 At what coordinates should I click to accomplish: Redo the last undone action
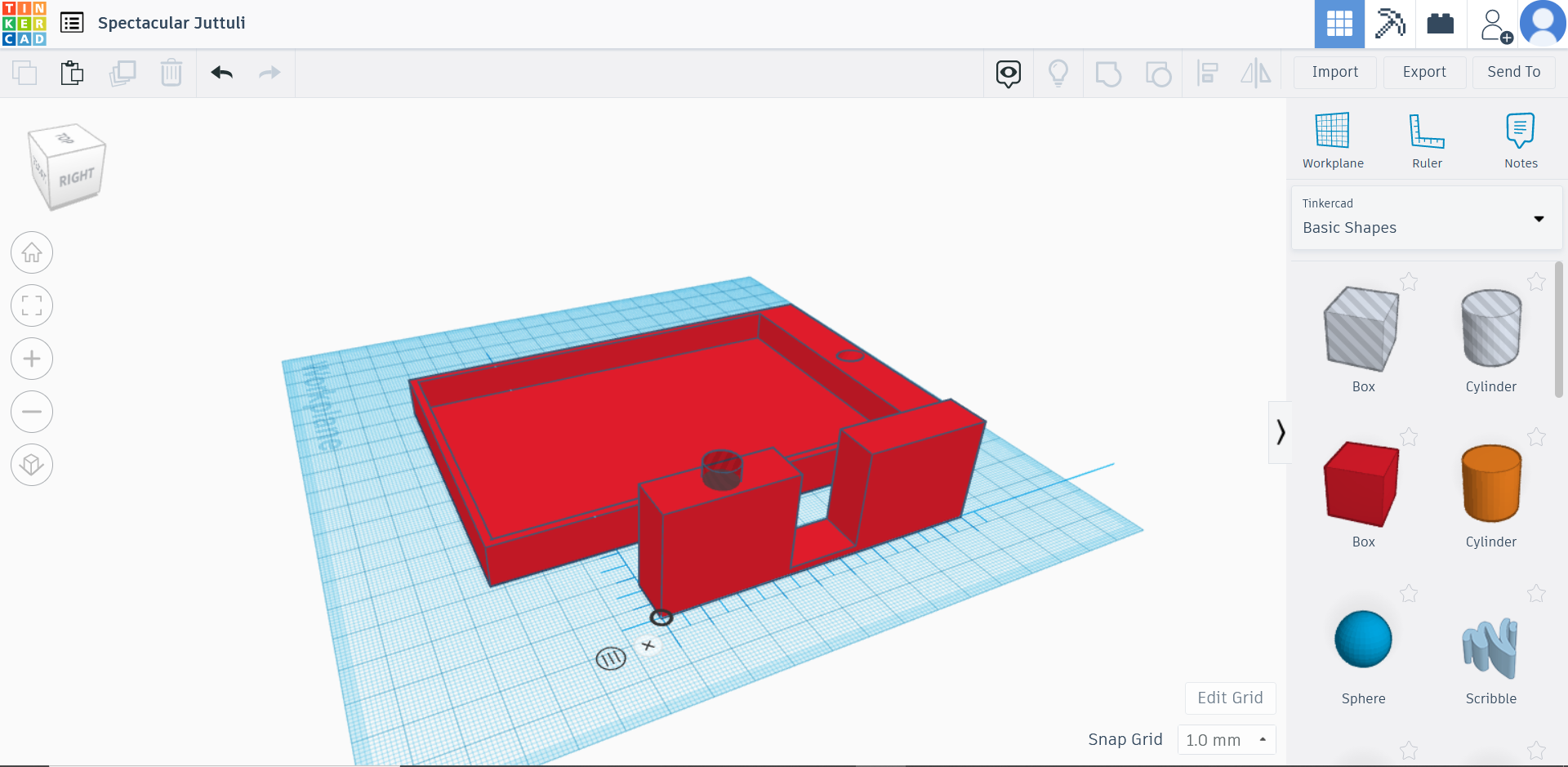click(x=269, y=73)
